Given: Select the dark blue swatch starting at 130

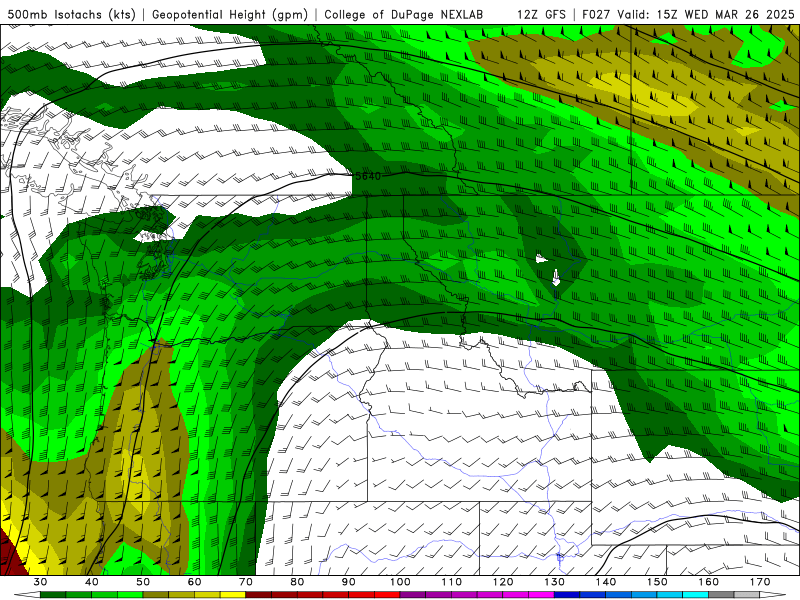Looking at the screenshot, I should pos(567,595).
